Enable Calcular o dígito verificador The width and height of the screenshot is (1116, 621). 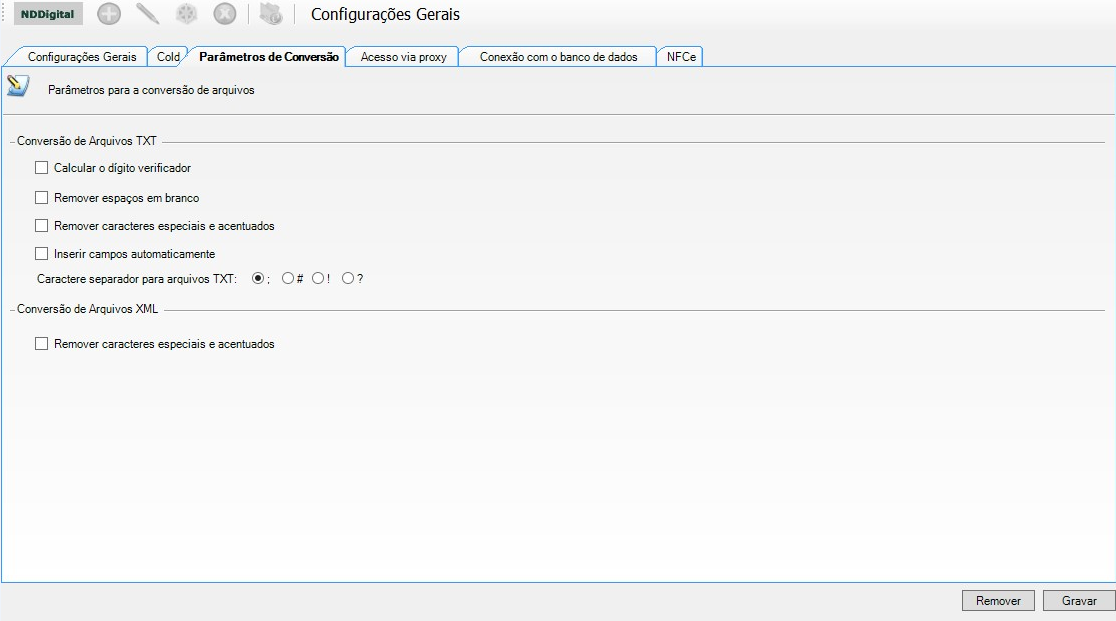tap(42, 168)
